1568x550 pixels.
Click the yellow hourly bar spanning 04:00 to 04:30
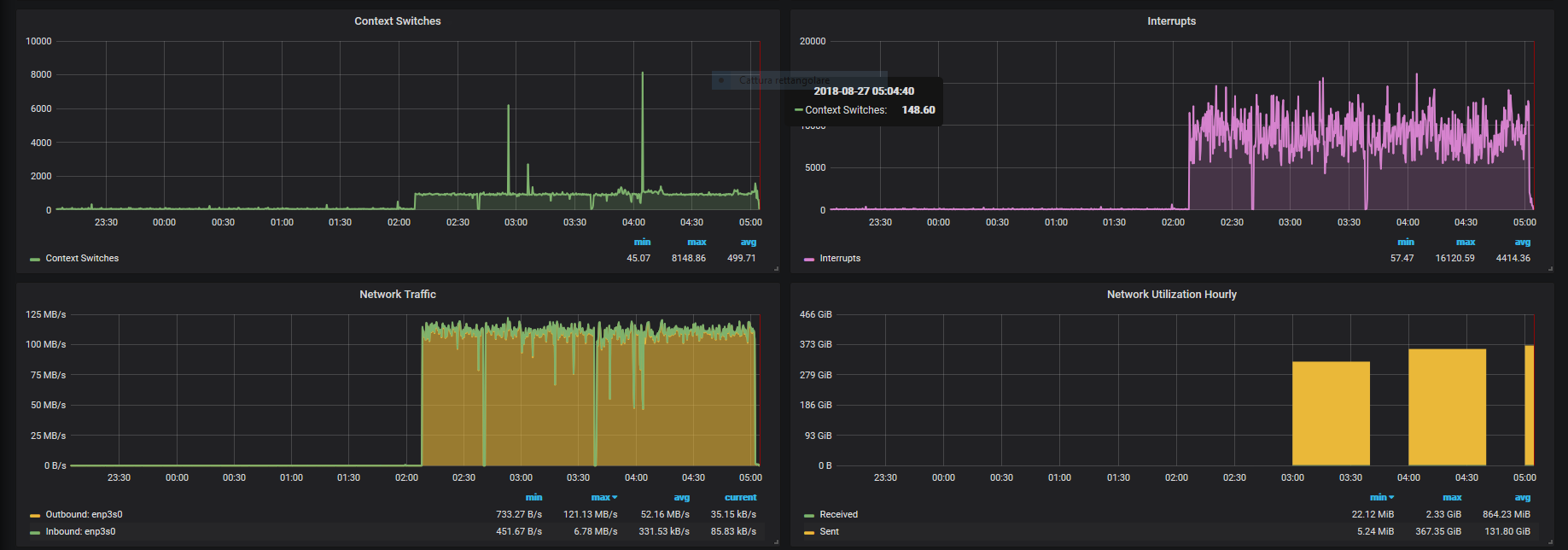[1447, 407]
